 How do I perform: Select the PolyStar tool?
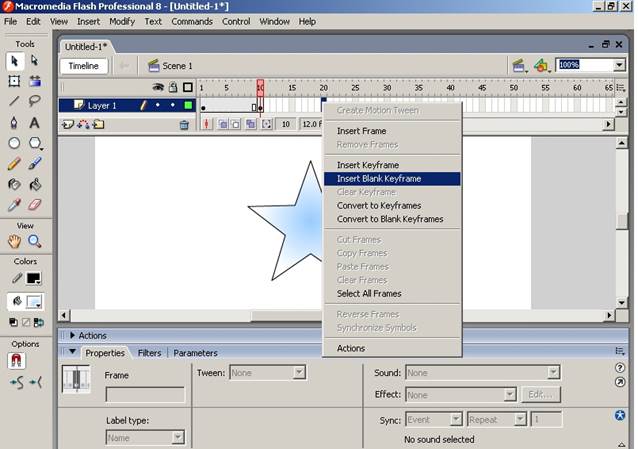coord(35,143)
